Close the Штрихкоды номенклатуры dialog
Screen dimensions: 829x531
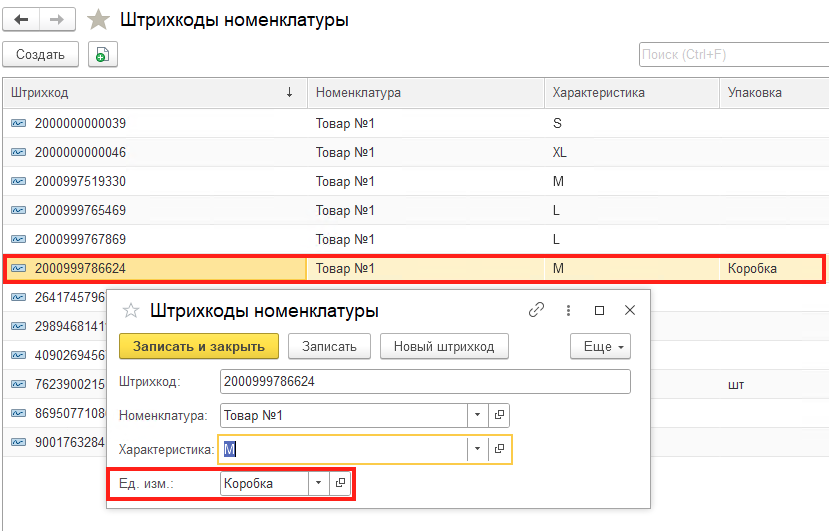[x=630, y=310]
